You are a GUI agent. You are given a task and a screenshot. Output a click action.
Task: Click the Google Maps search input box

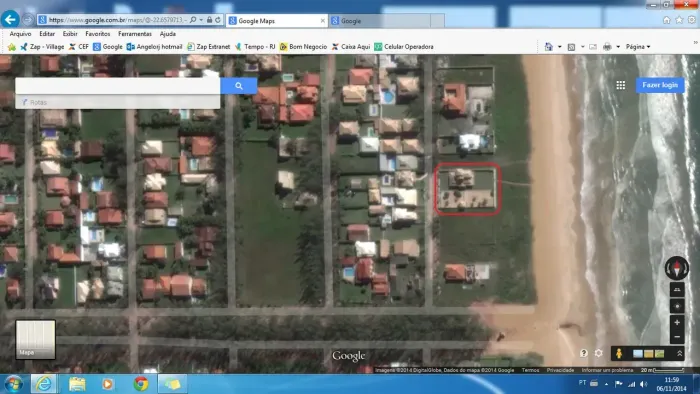click(118, 86)
